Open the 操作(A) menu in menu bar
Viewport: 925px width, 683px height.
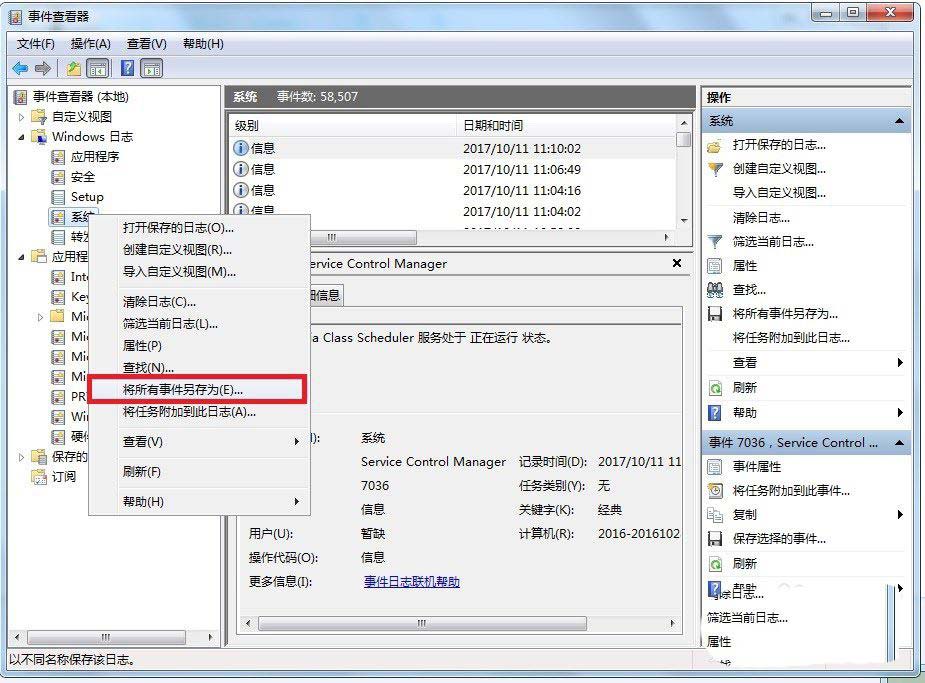coord(90,44)
